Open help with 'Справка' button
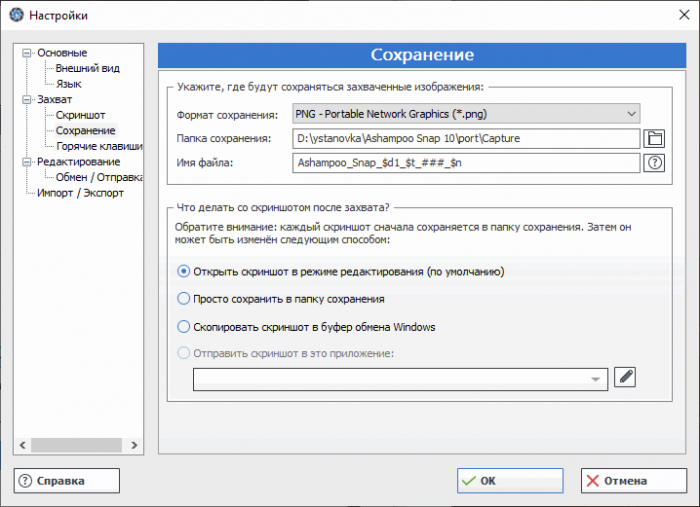The height and width of the screenshot is (507, 700). tap(67, 481)
